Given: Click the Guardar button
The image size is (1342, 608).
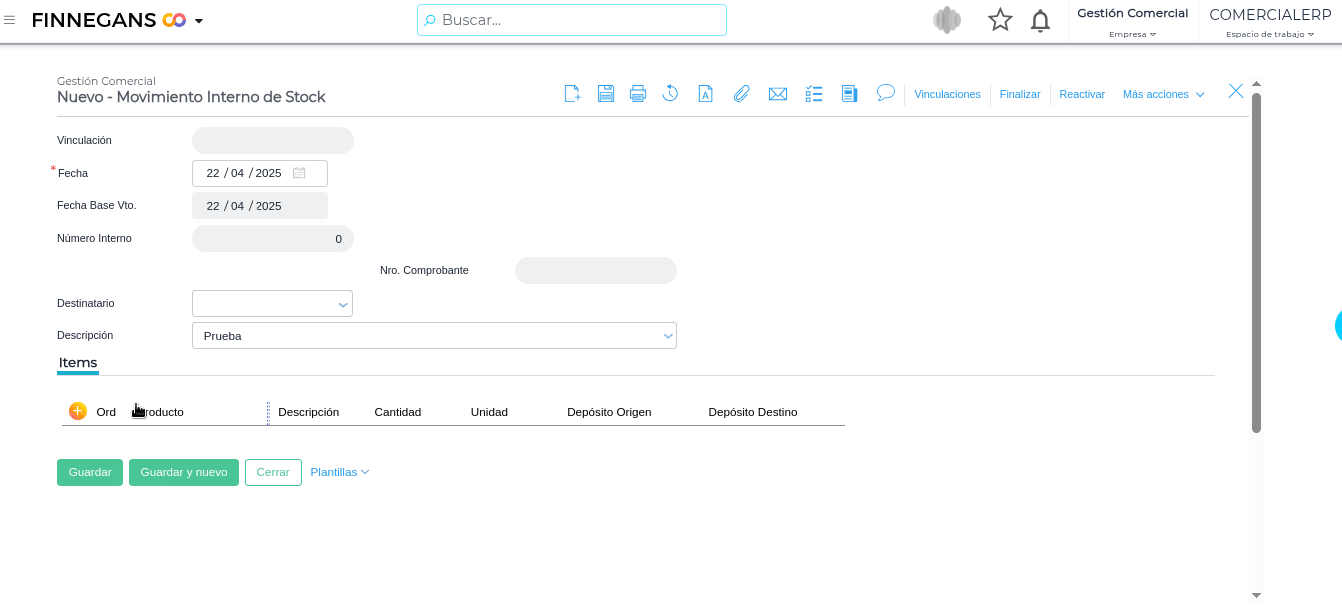Looking at the screenshot, I should point(90,472).
